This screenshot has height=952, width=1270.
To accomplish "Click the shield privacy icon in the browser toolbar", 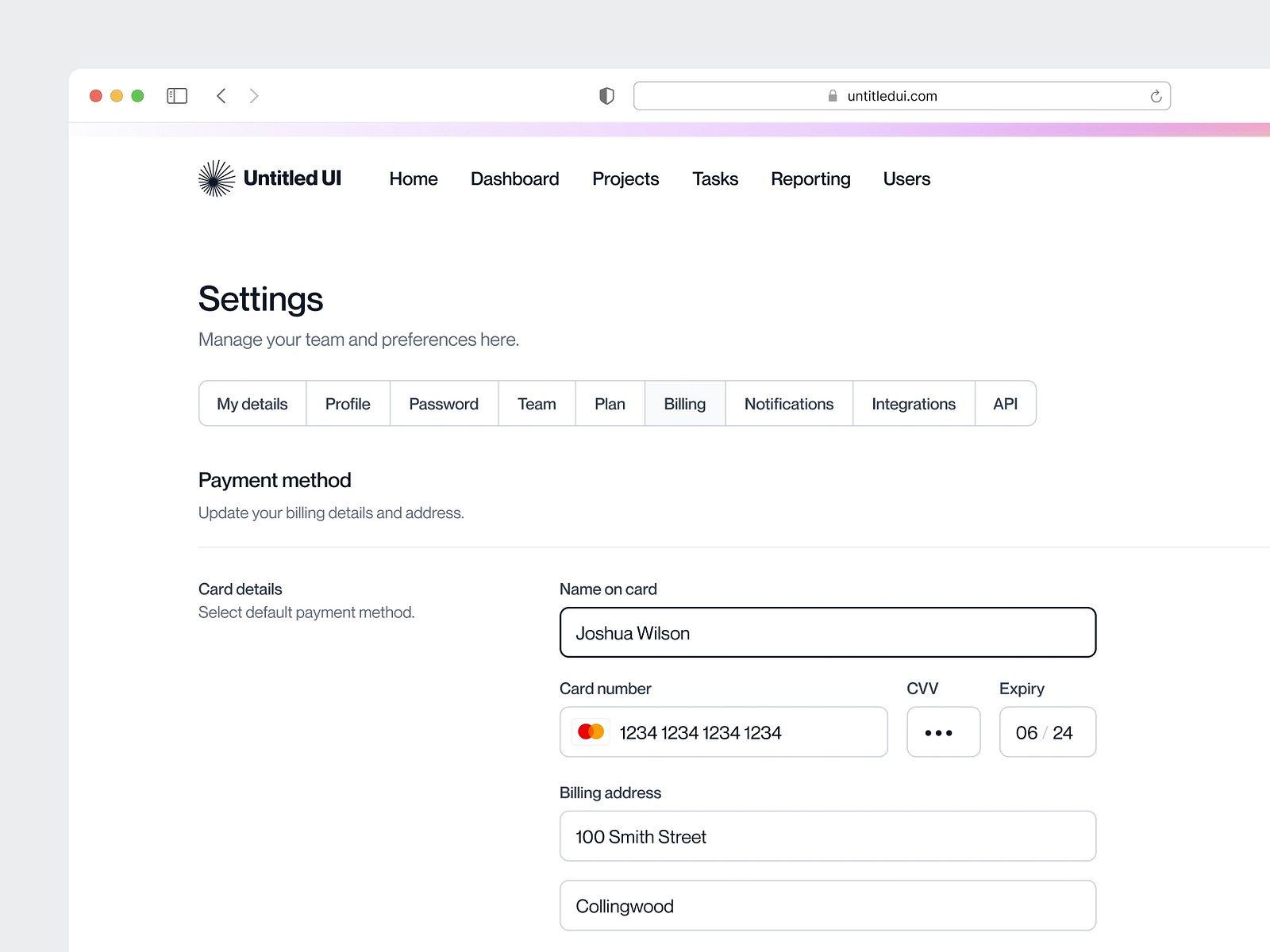I will click(x=606, y=95).
